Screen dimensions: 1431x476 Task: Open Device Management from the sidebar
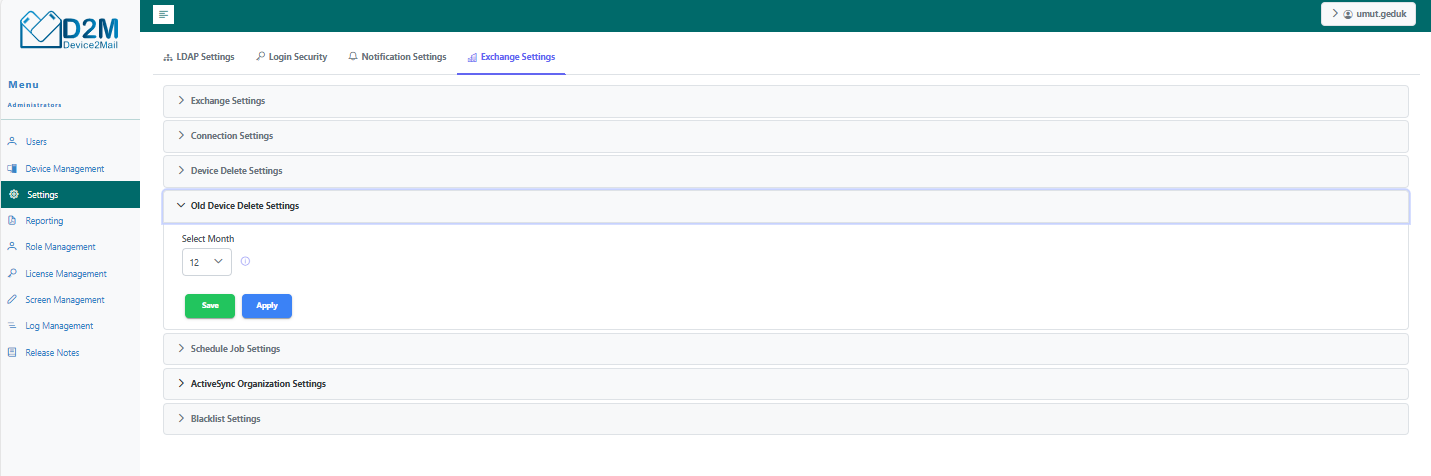tap(64, 169)
